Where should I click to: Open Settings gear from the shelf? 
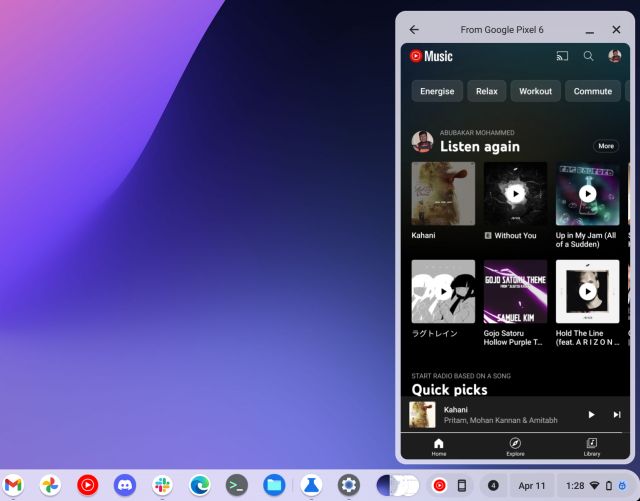point(349,485)
